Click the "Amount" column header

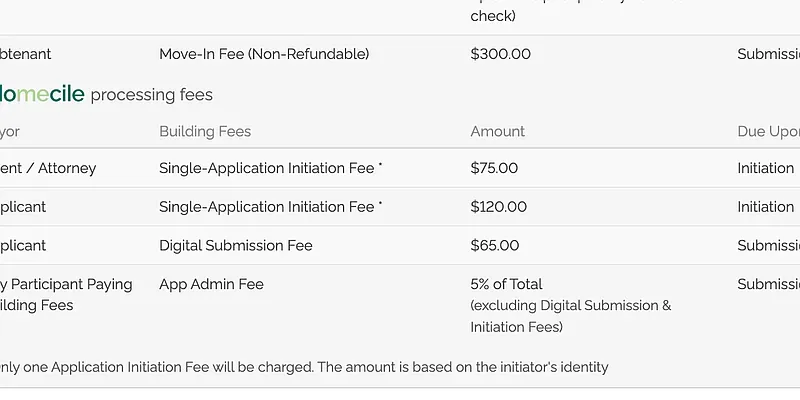pyautogui.click(x=497, y=131)
